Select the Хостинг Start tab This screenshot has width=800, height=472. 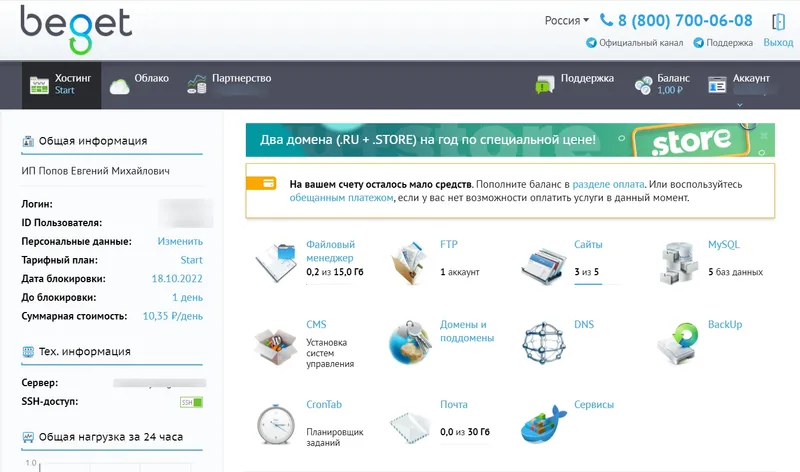[61, 85]
